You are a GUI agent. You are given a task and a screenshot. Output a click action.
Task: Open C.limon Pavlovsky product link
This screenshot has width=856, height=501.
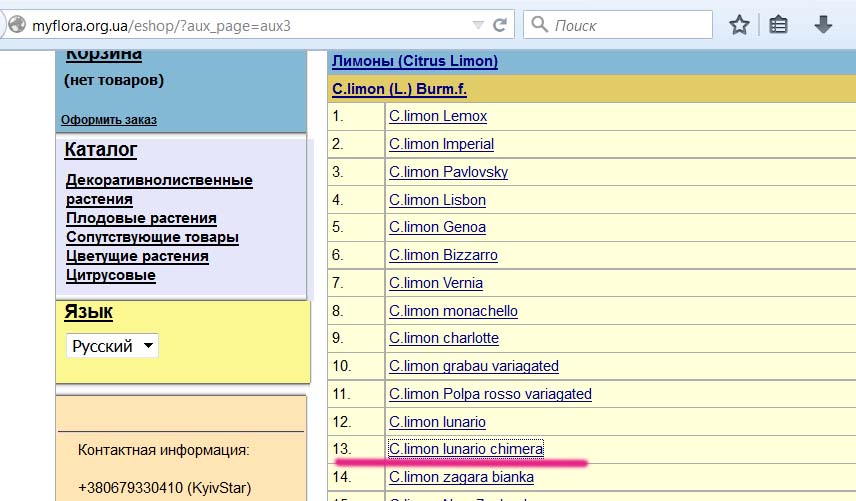448,172
